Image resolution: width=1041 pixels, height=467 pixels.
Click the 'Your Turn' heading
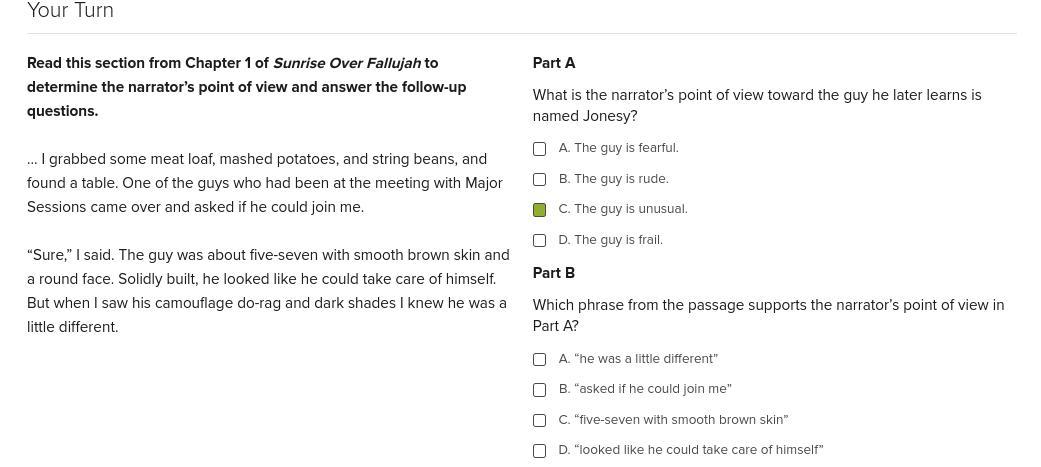click(70, 11)
